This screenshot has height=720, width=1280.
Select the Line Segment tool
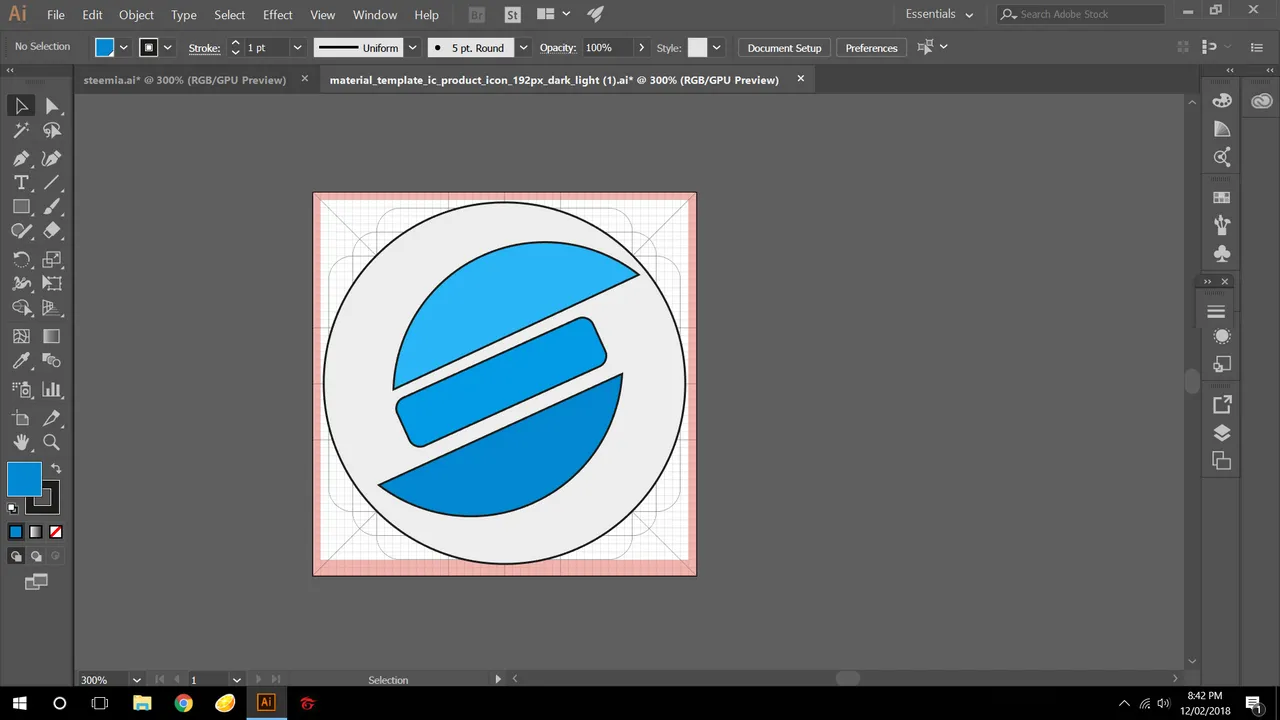click(52, 183)
